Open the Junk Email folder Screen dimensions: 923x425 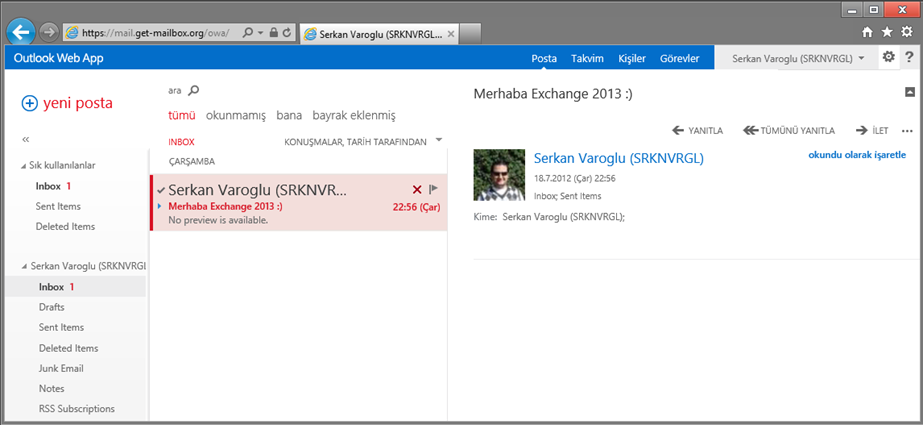pos(61,368)
